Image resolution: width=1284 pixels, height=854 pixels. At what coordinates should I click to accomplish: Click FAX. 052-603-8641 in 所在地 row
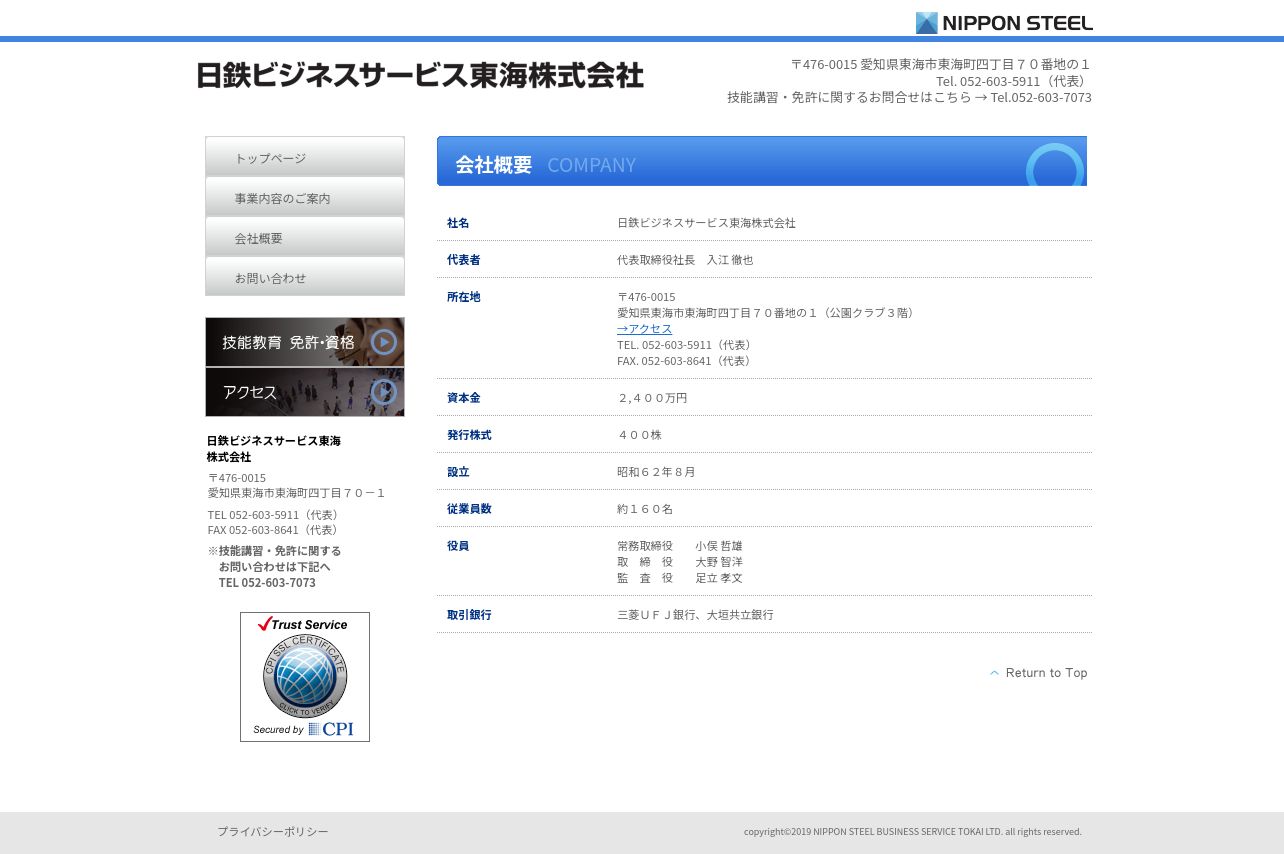tap(686, 361)
